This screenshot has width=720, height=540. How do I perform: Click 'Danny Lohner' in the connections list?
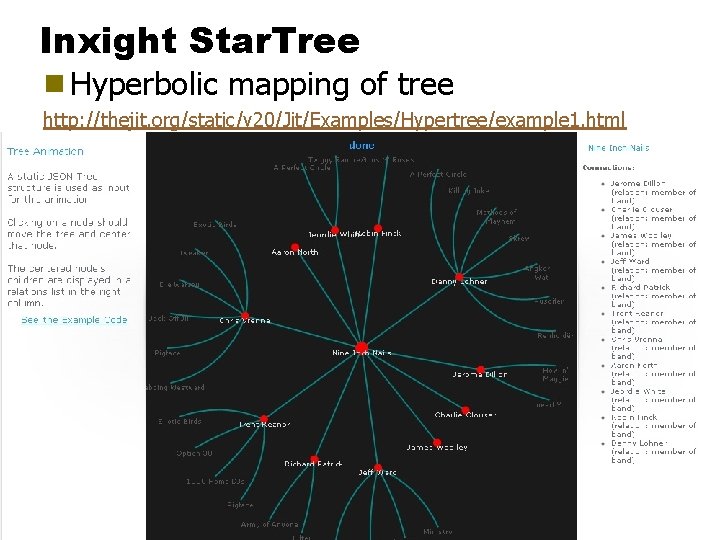[638, 444]
